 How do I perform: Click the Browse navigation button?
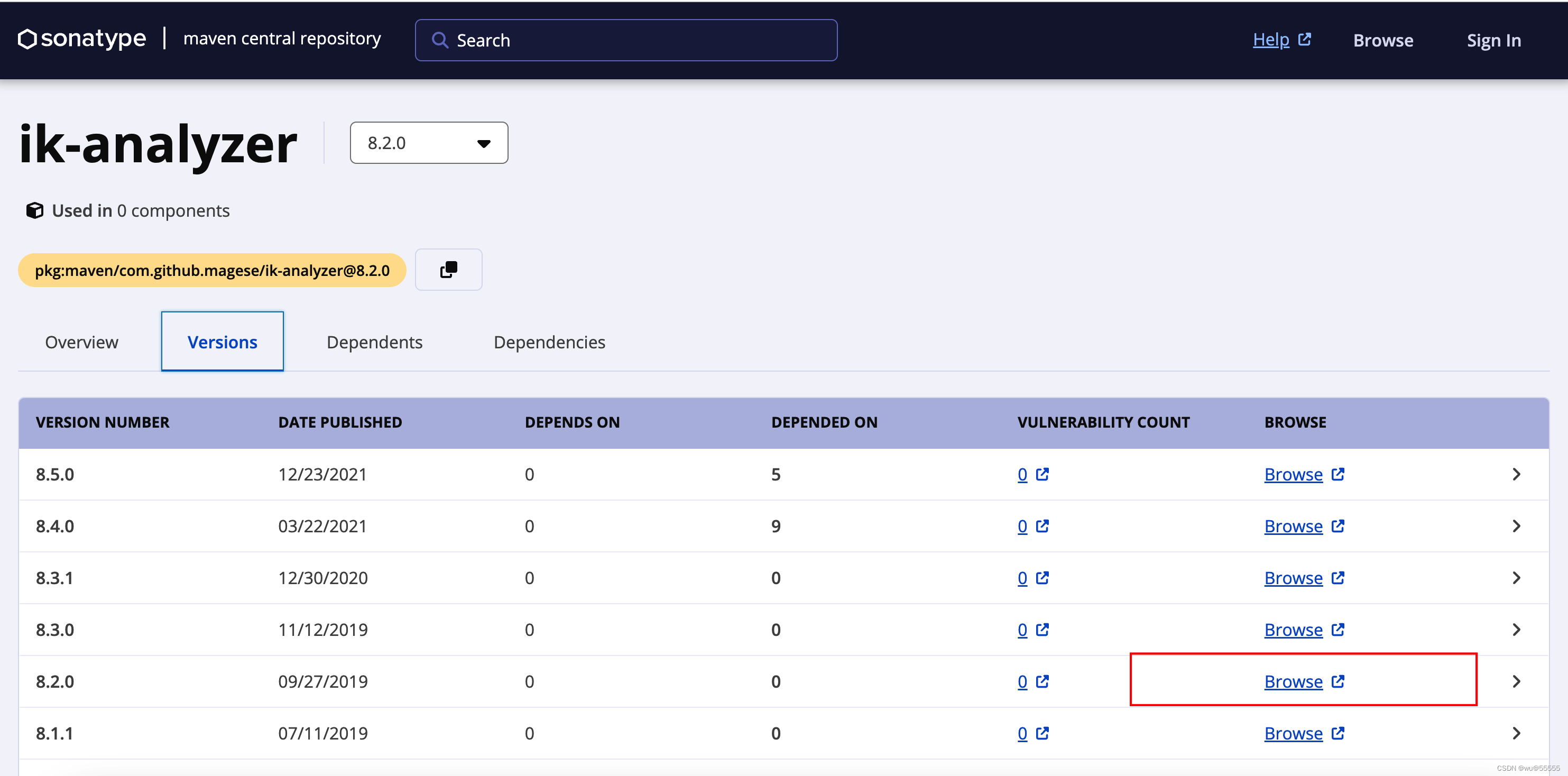[1383, 40]
